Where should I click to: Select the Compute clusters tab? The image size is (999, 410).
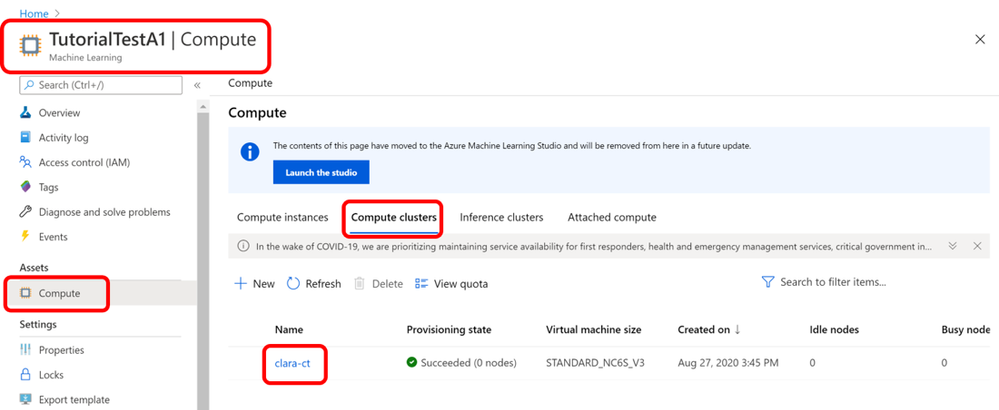click(394, 217)
